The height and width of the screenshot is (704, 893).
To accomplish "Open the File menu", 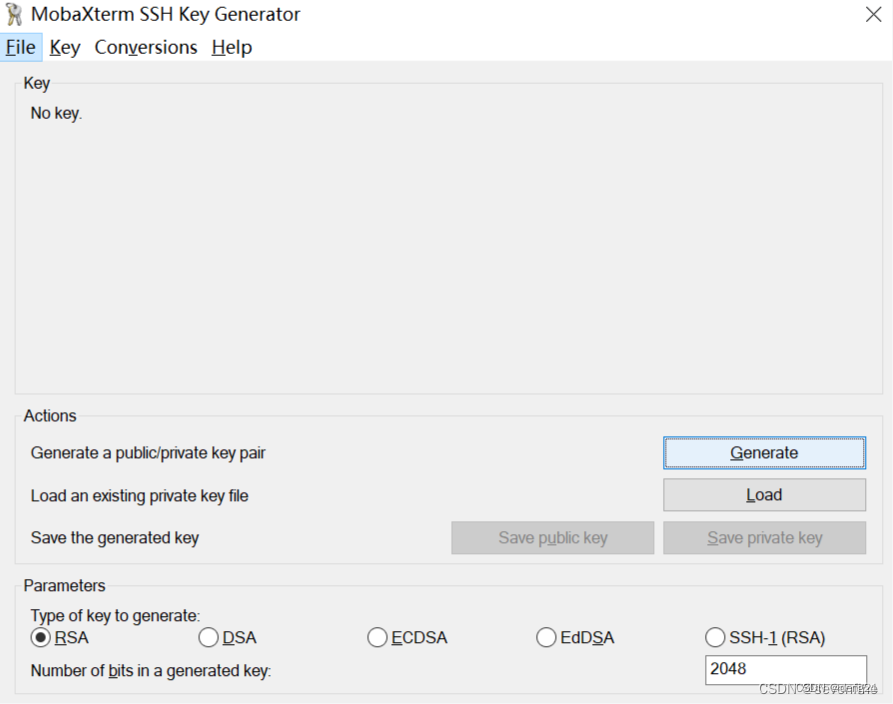I will 21,47.
